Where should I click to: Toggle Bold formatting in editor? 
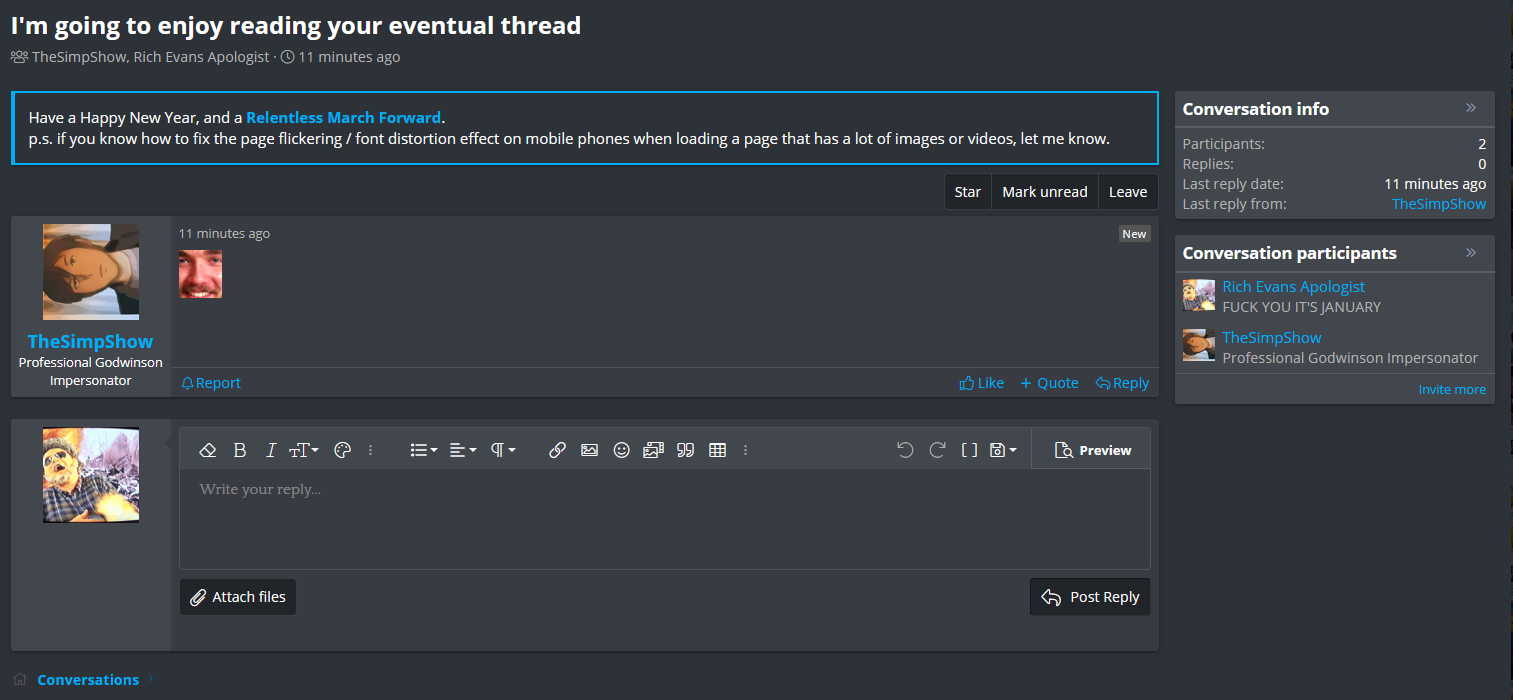(240, 450)
